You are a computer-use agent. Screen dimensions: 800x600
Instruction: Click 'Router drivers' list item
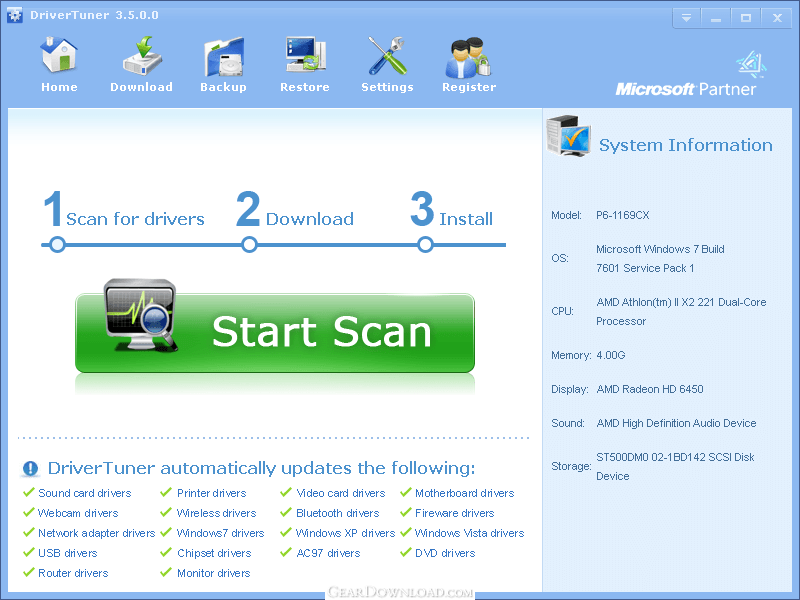point(73,573)
